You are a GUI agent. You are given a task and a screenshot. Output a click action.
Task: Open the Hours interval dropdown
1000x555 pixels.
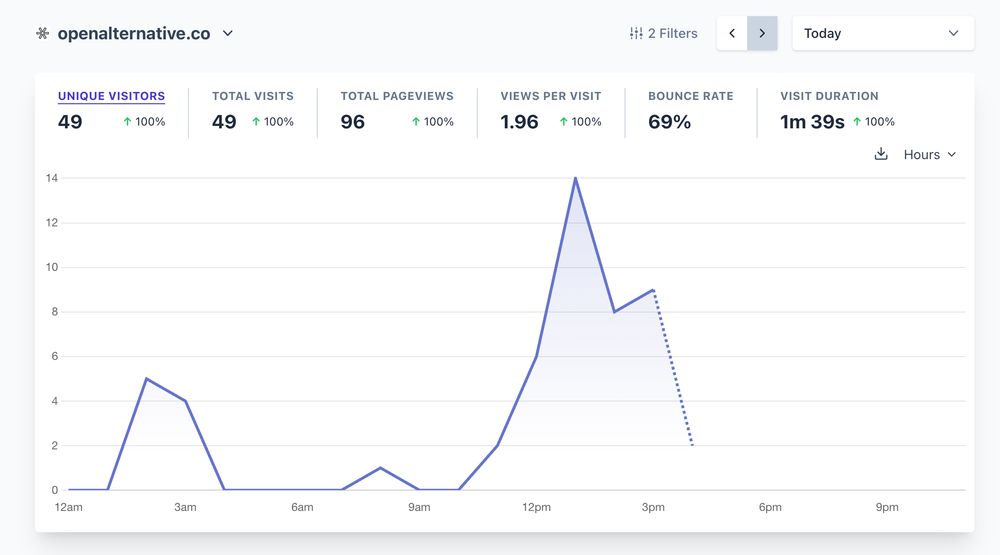(929, 154)
